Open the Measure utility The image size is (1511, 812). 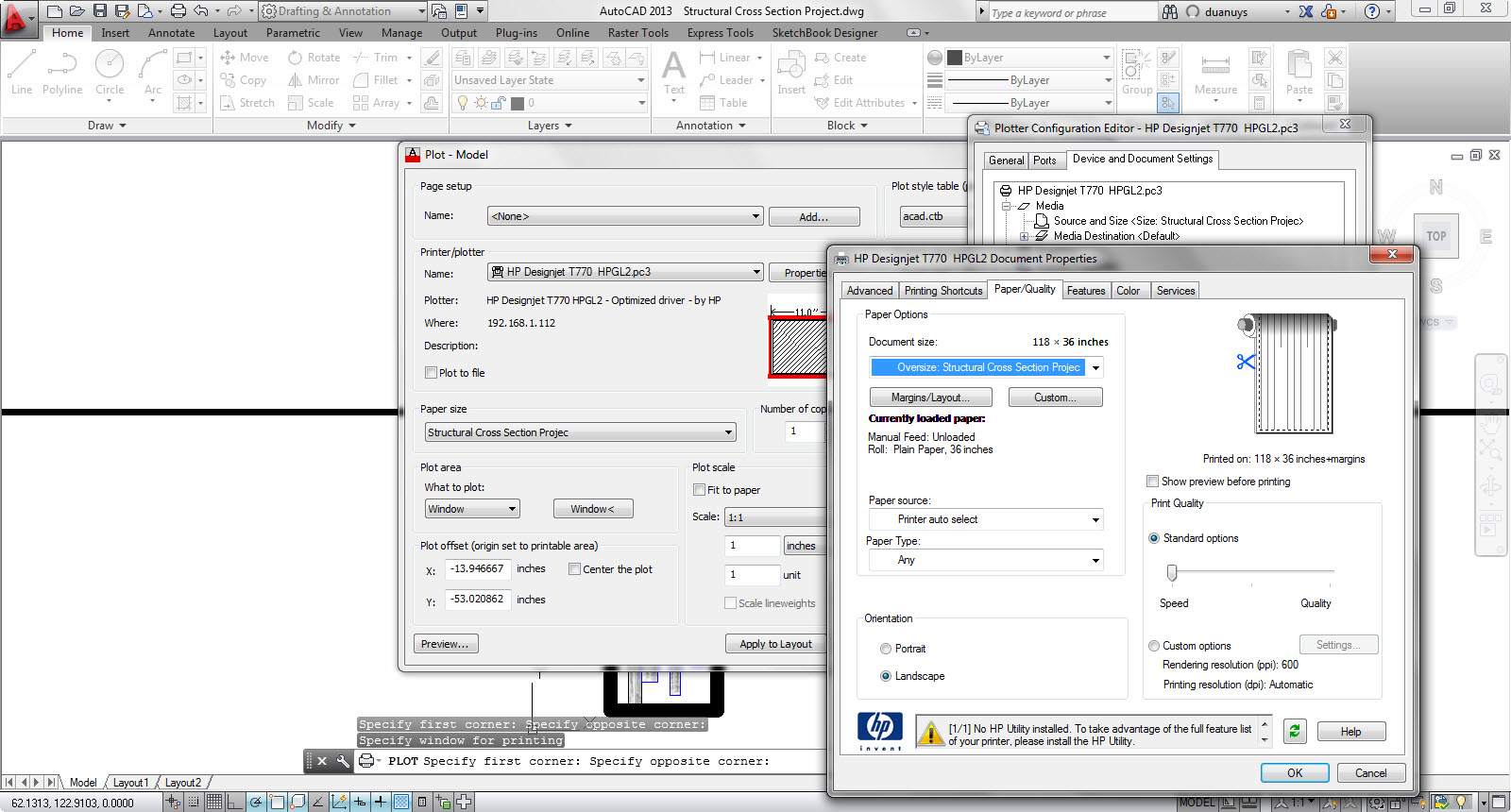(1215, 73)
